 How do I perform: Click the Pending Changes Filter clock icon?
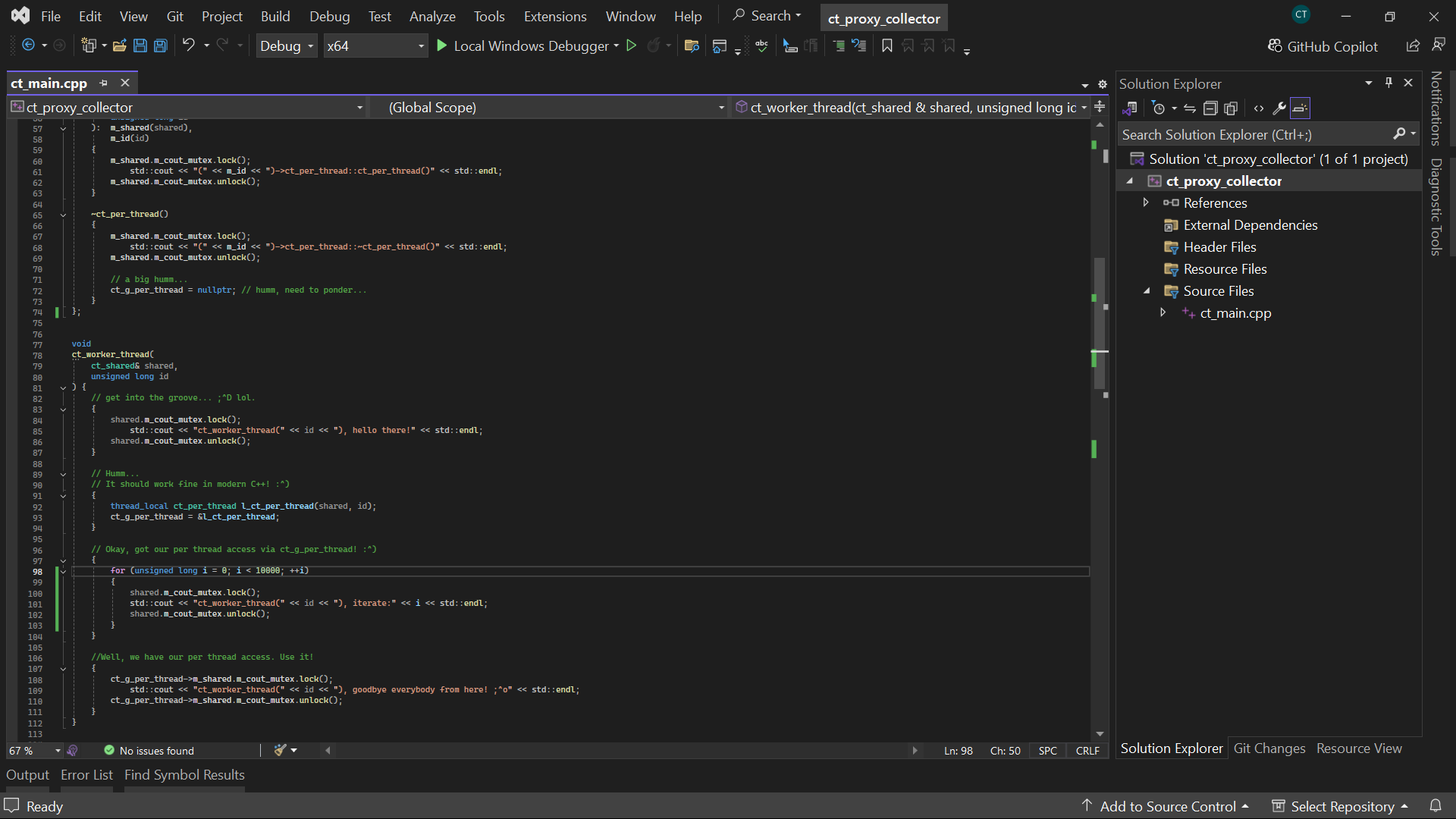click(x=1158, y=108)
